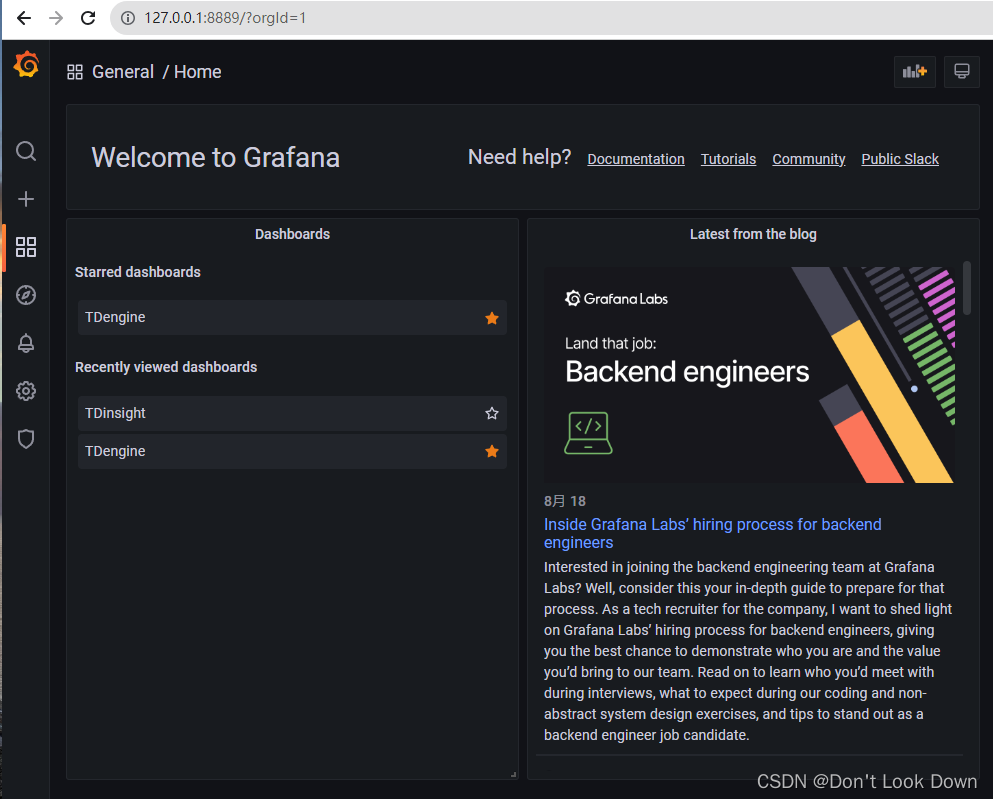
Task: Open the Configuration gear icon
Action: 26,391
